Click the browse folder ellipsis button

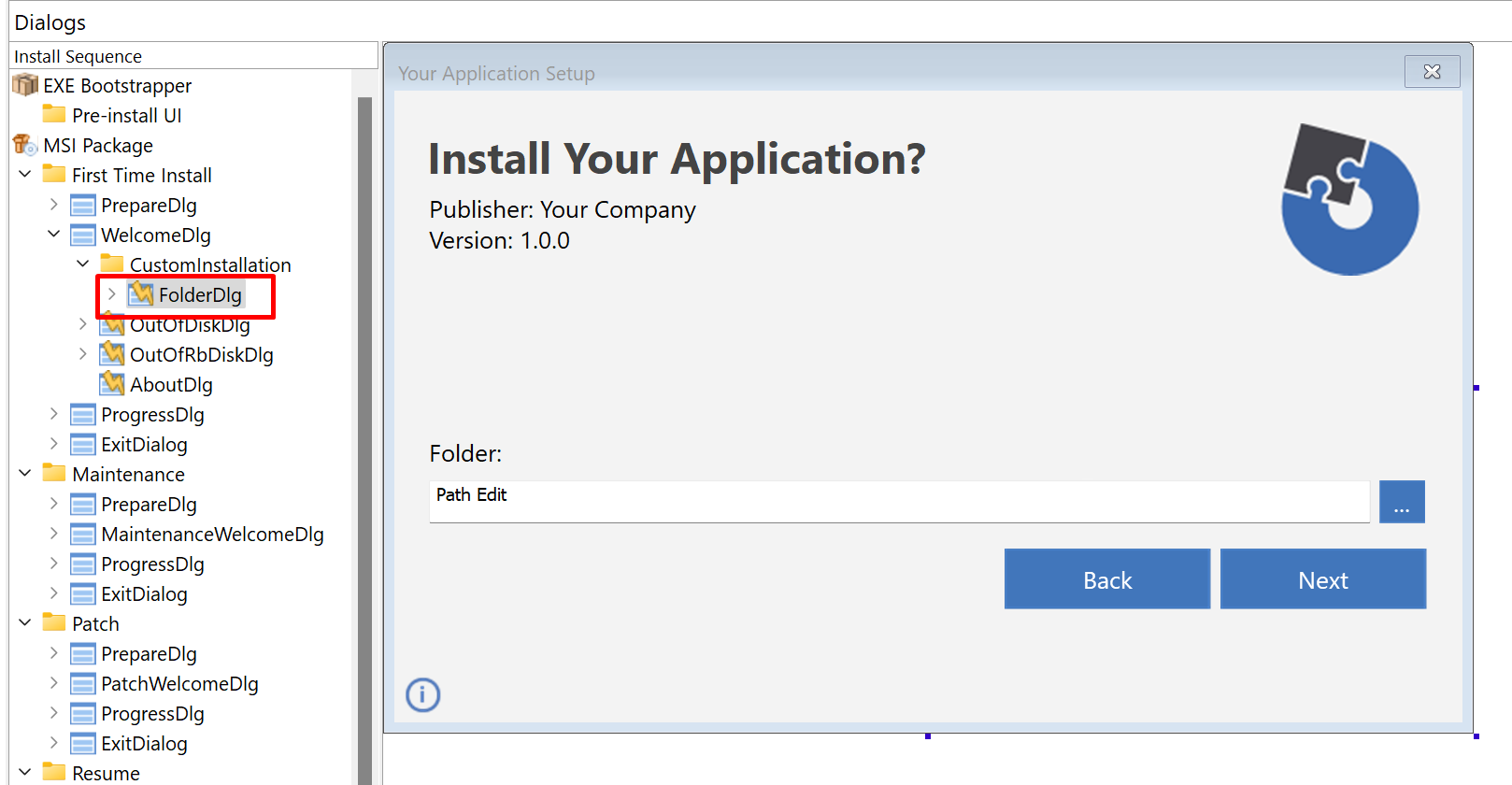(x=1401, y=502)
